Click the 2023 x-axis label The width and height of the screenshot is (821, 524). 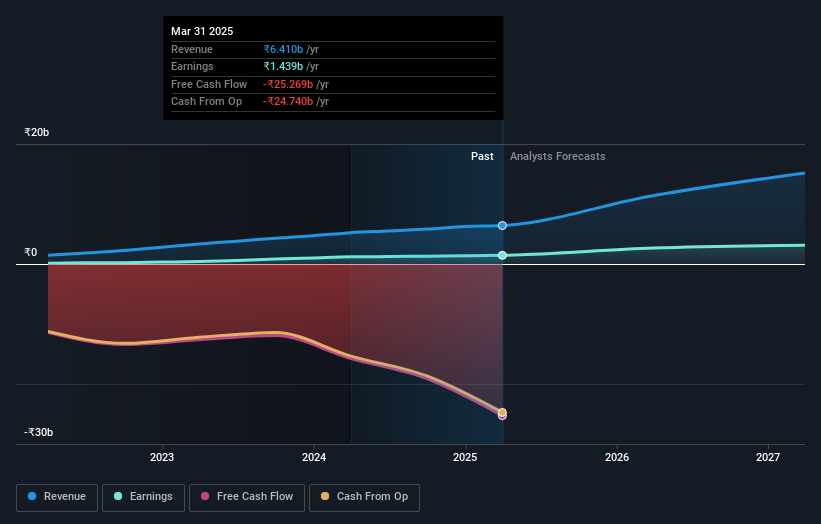tap(162, 457)
